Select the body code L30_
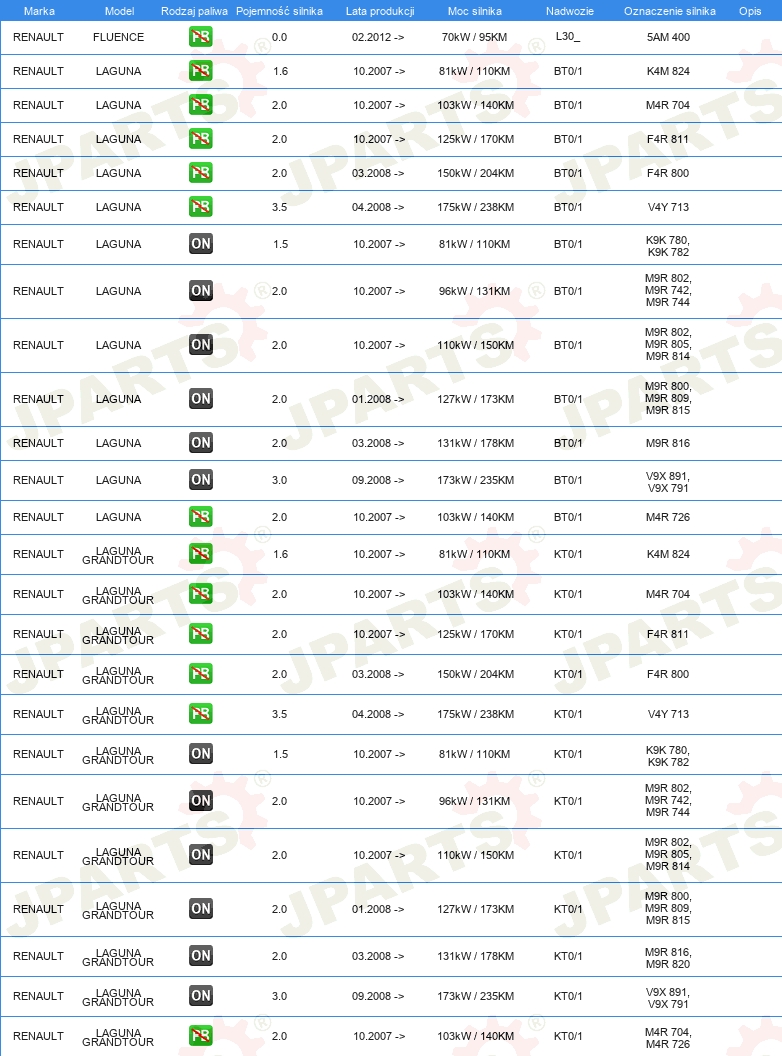 (x=568, y=36)
